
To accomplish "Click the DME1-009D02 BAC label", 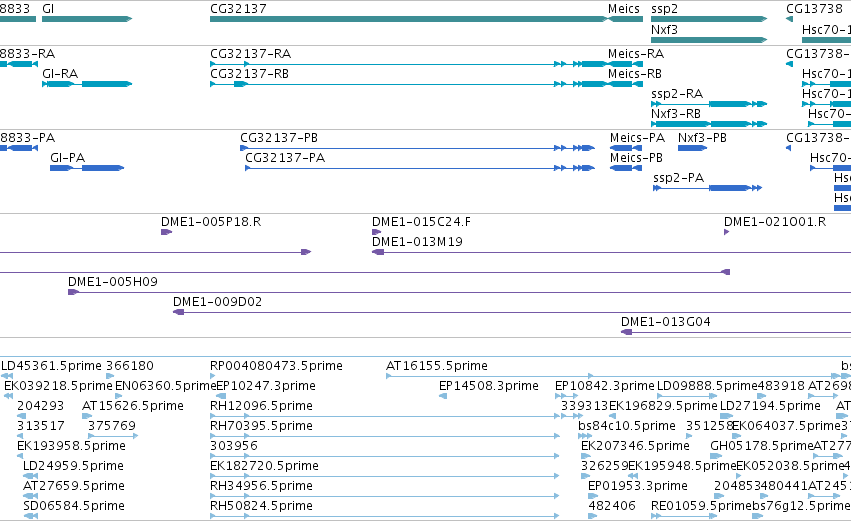I will [217, 302].
